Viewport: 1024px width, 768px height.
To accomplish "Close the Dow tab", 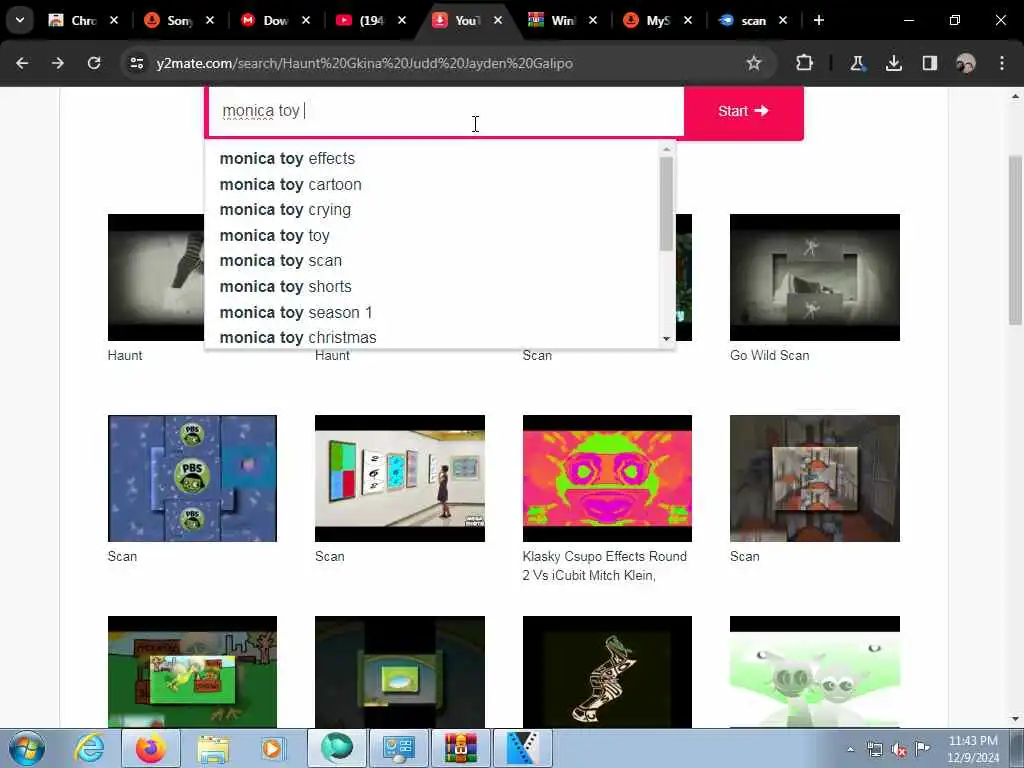I will point(306,20).
